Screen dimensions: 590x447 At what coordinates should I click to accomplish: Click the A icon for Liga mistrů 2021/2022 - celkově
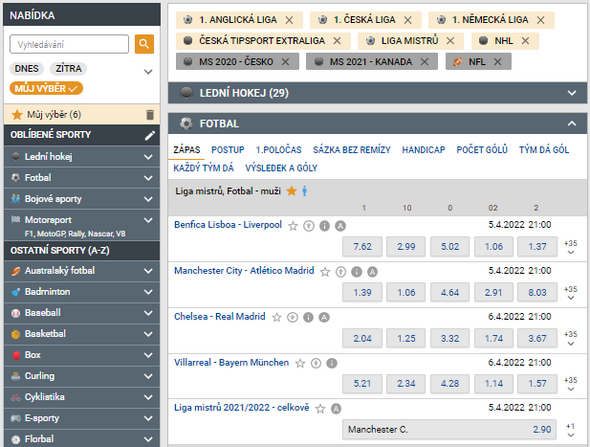[x=336, y=409]
